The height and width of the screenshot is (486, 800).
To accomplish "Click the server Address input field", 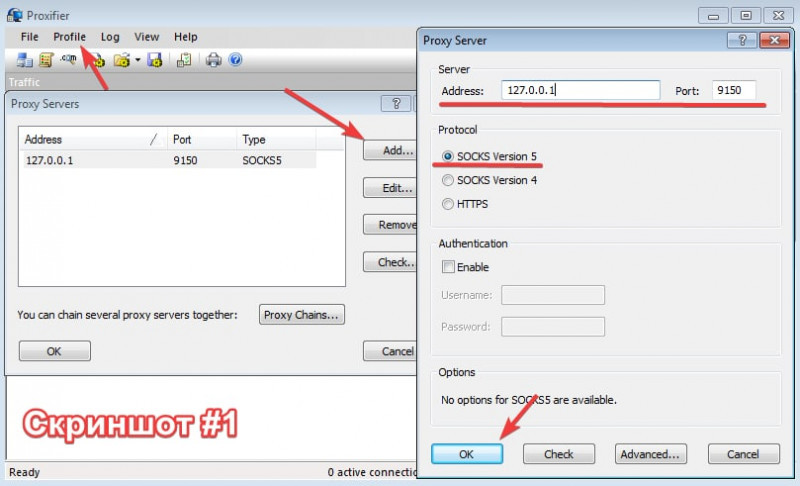I will coord(580,90).
